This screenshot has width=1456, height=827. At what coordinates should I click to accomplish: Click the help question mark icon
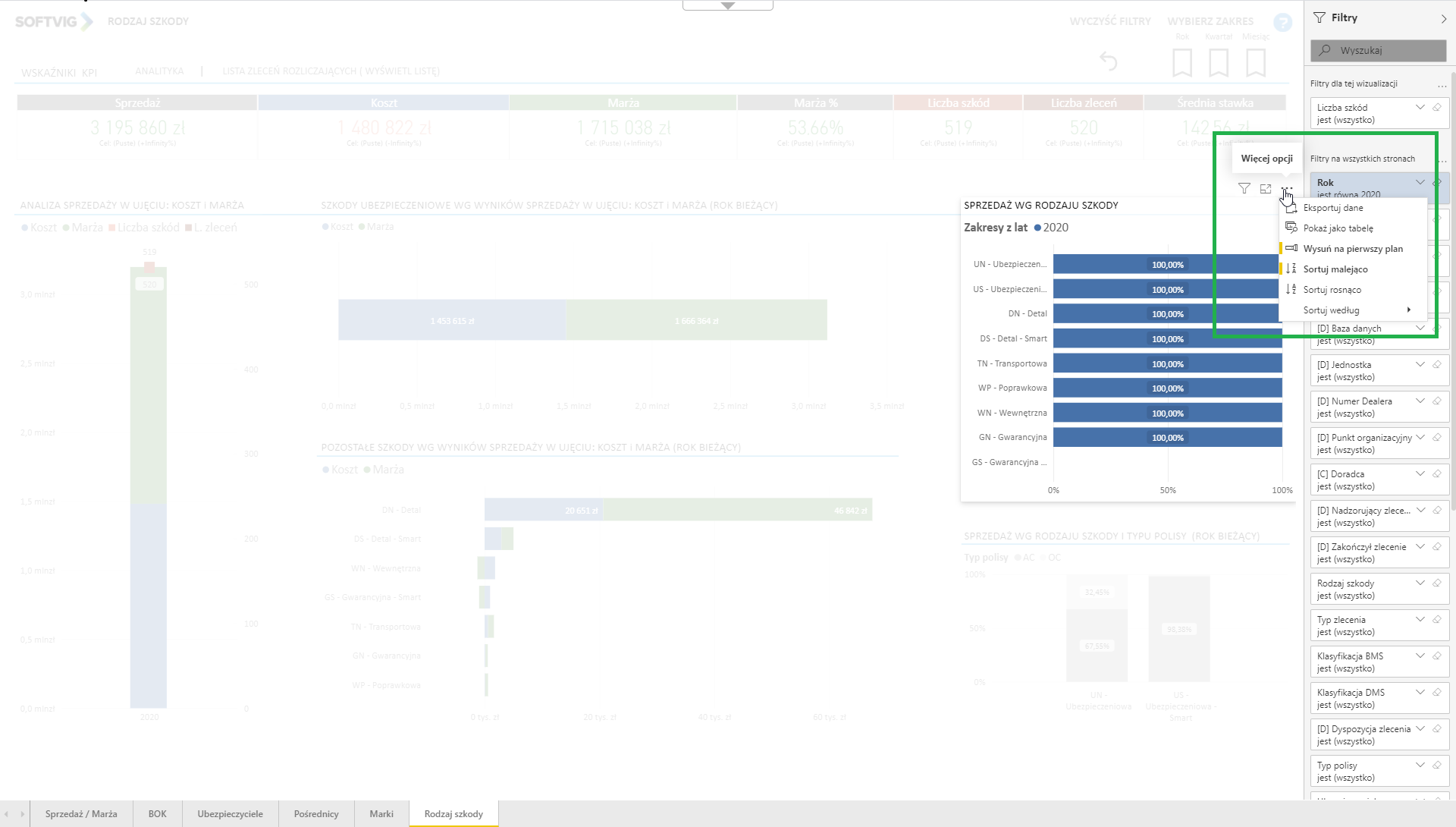(x=1282, y=23)
